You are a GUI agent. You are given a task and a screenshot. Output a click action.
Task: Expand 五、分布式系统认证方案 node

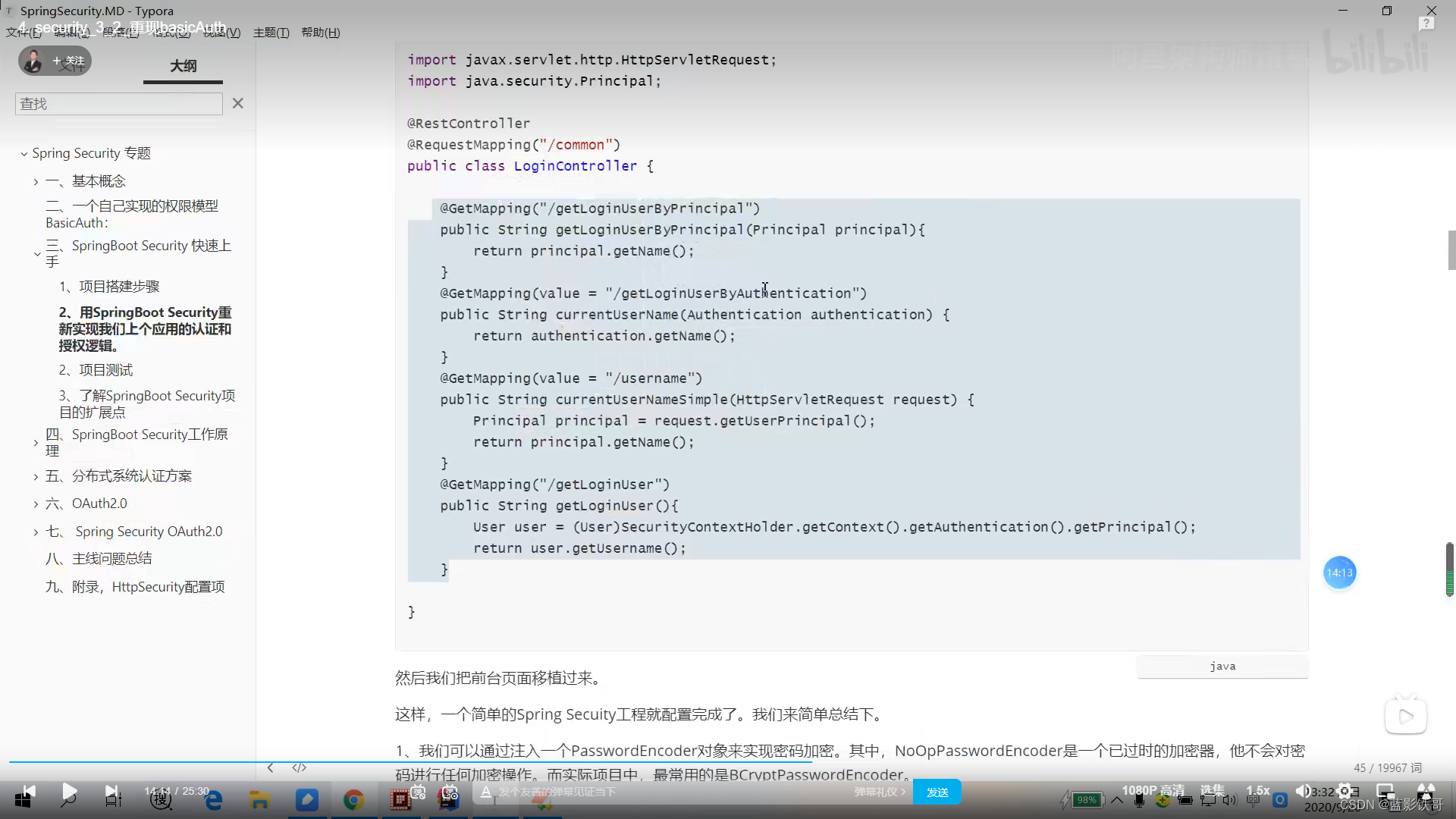(36, 477)
